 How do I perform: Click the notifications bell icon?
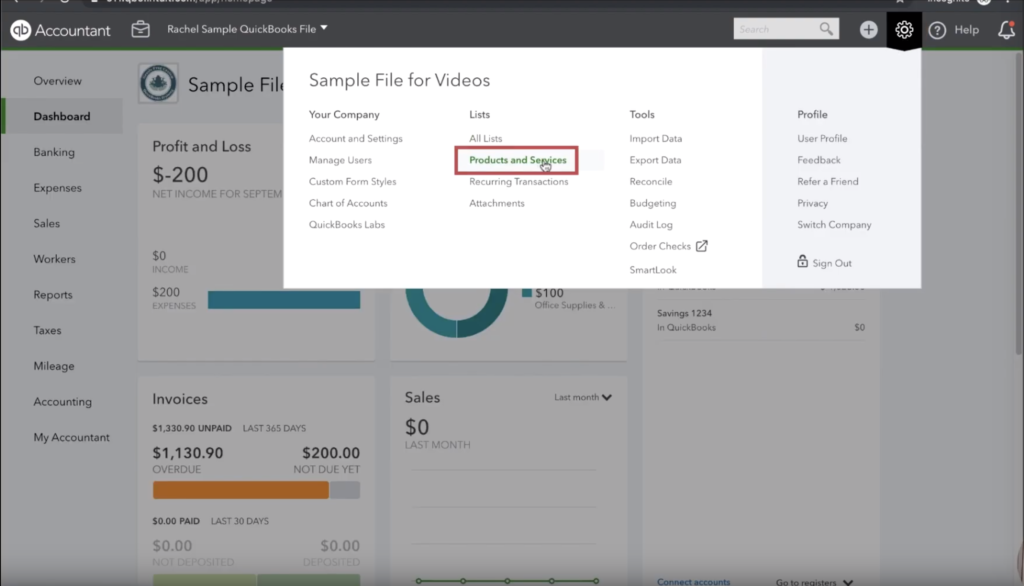[x=1006, y=30]
